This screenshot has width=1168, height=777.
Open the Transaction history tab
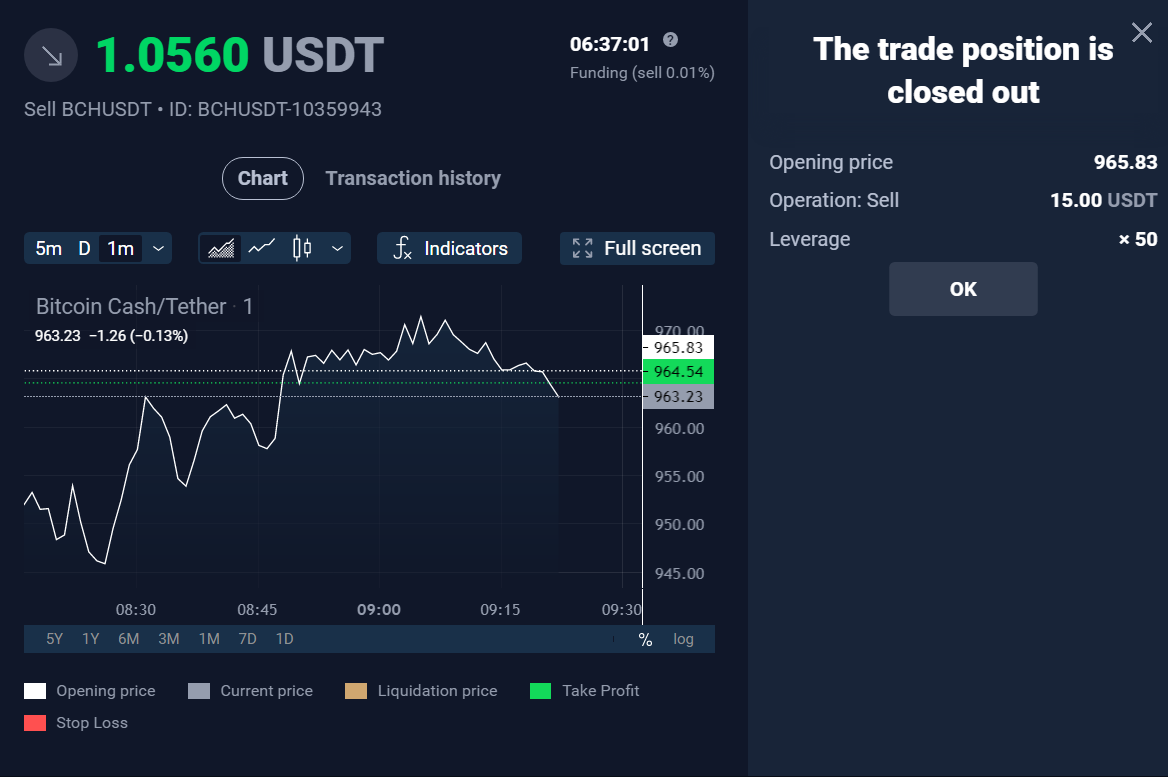(413, 178)
